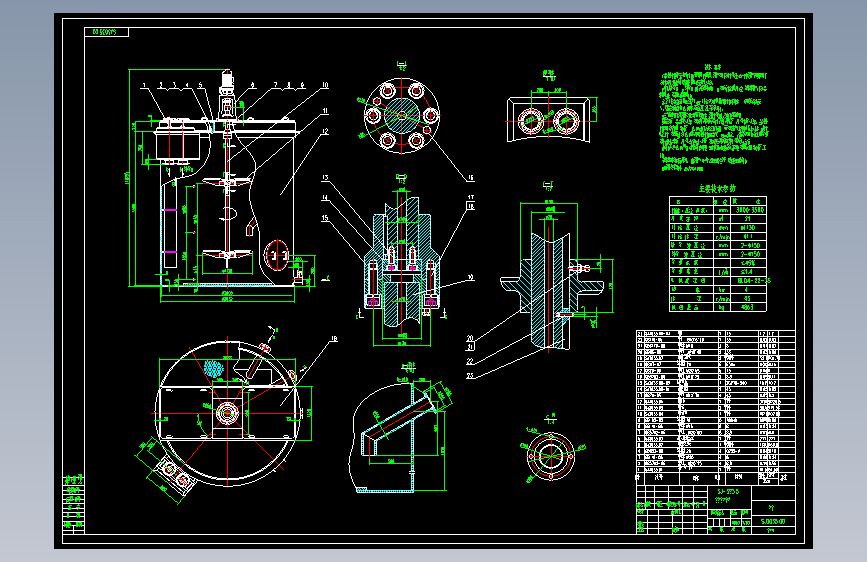This screenshot has width=867, height=562.
Task: Select callout label 6 beside the top motor
Action: 253,85
